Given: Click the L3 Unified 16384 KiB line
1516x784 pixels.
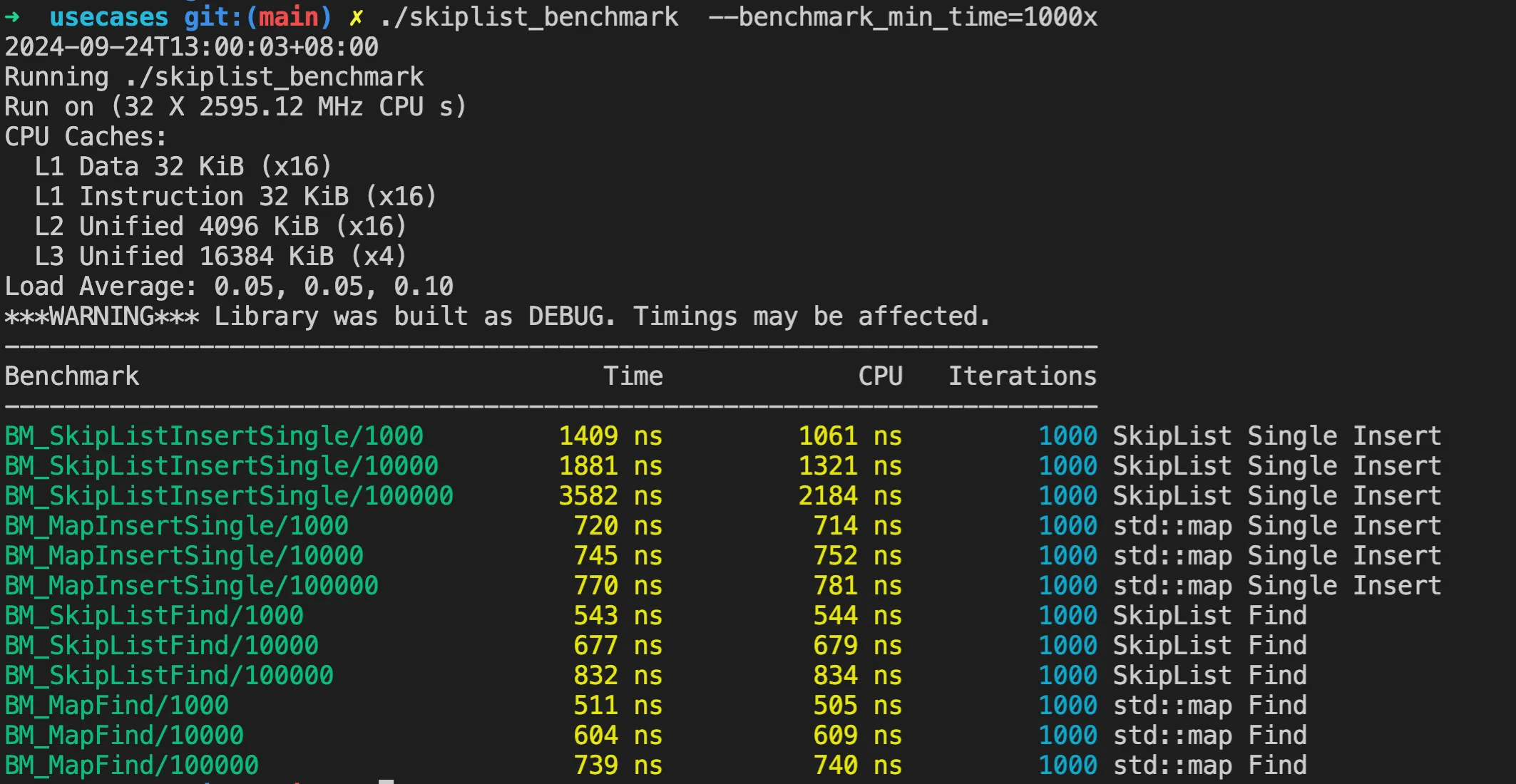Looking at the screenshot, I should point(220,257).
